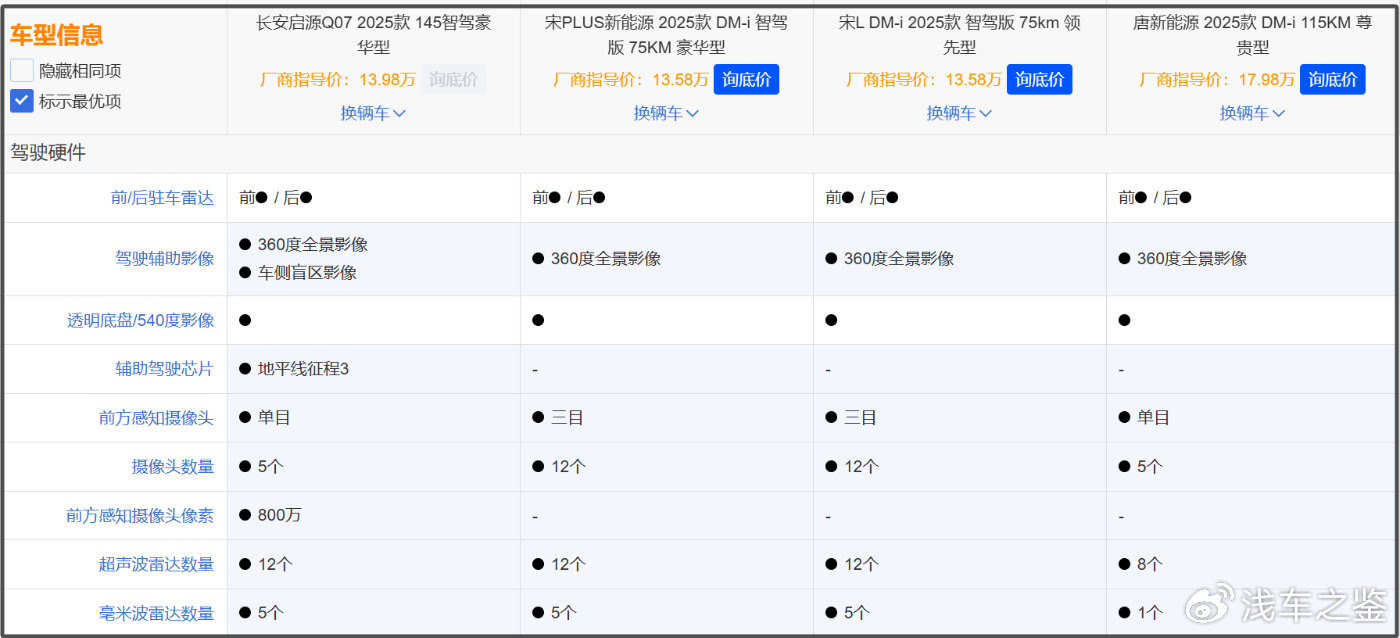
Task: Select 三目 in the 宋PLUS新能源 column
Action: coord(567,418)
